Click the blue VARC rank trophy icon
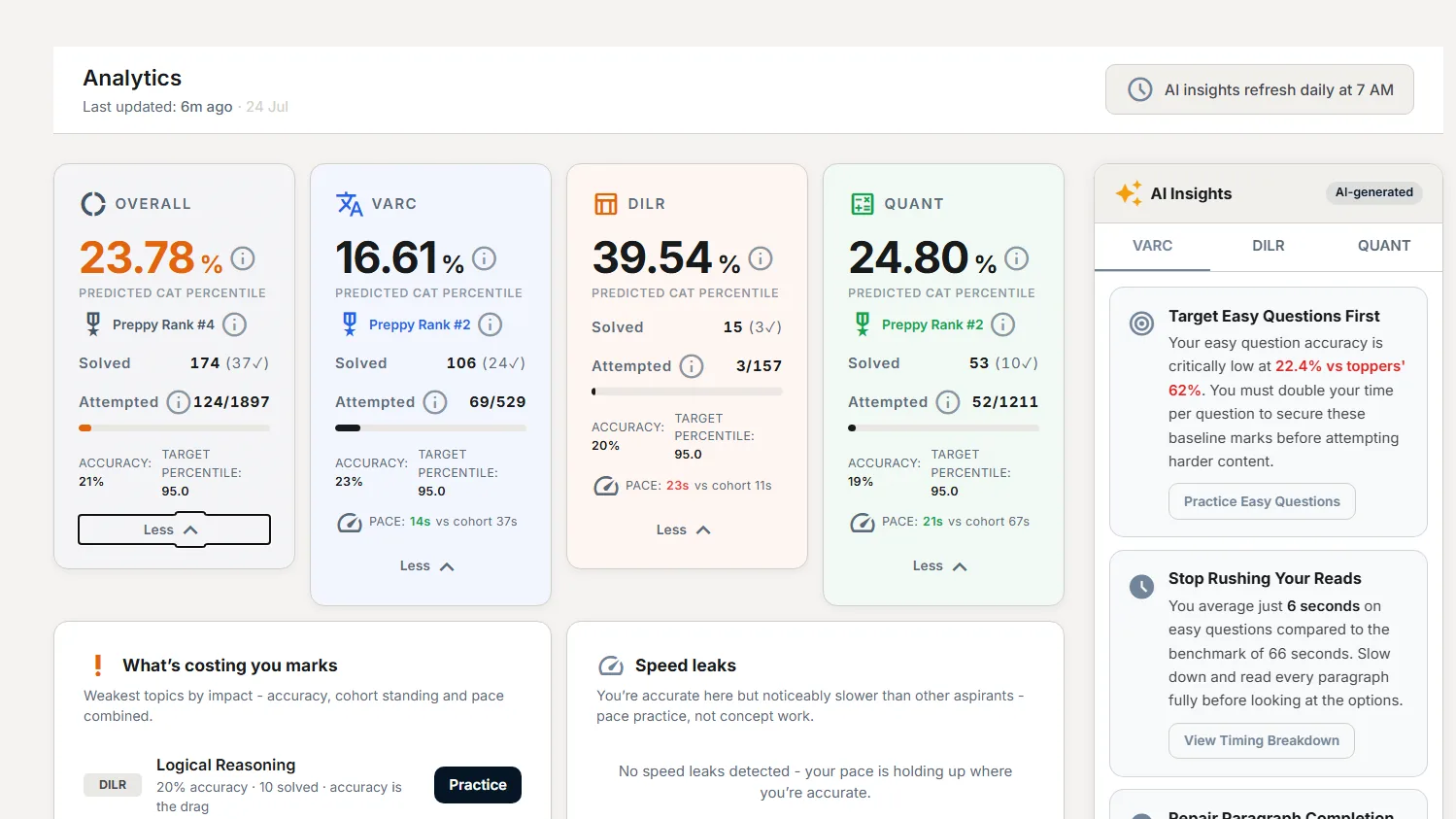 [x=350, y=324]
